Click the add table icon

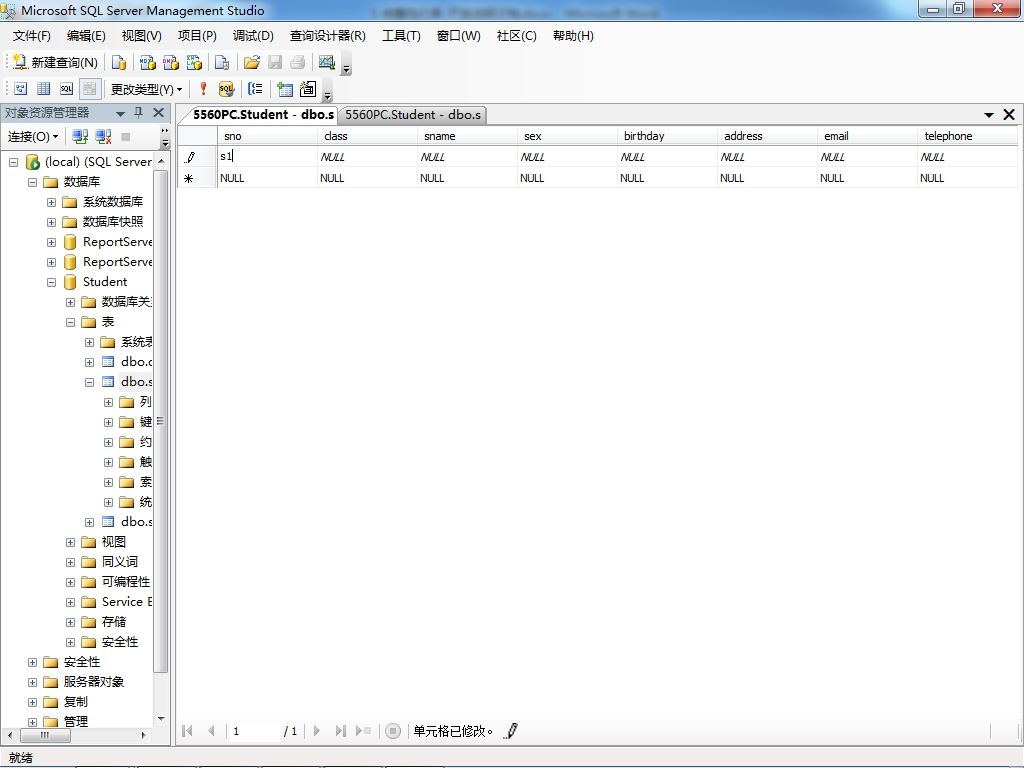(285, 89)
